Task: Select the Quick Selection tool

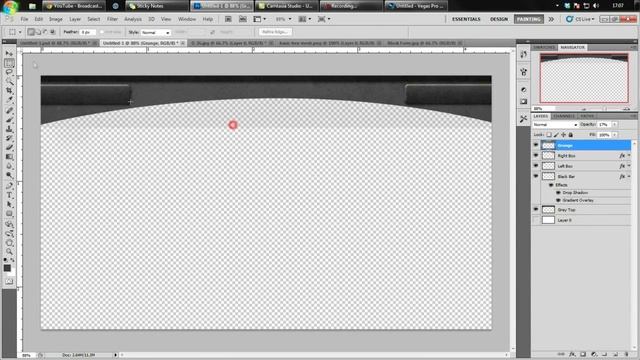Action: pyautogui.click(x=9, y=81)
